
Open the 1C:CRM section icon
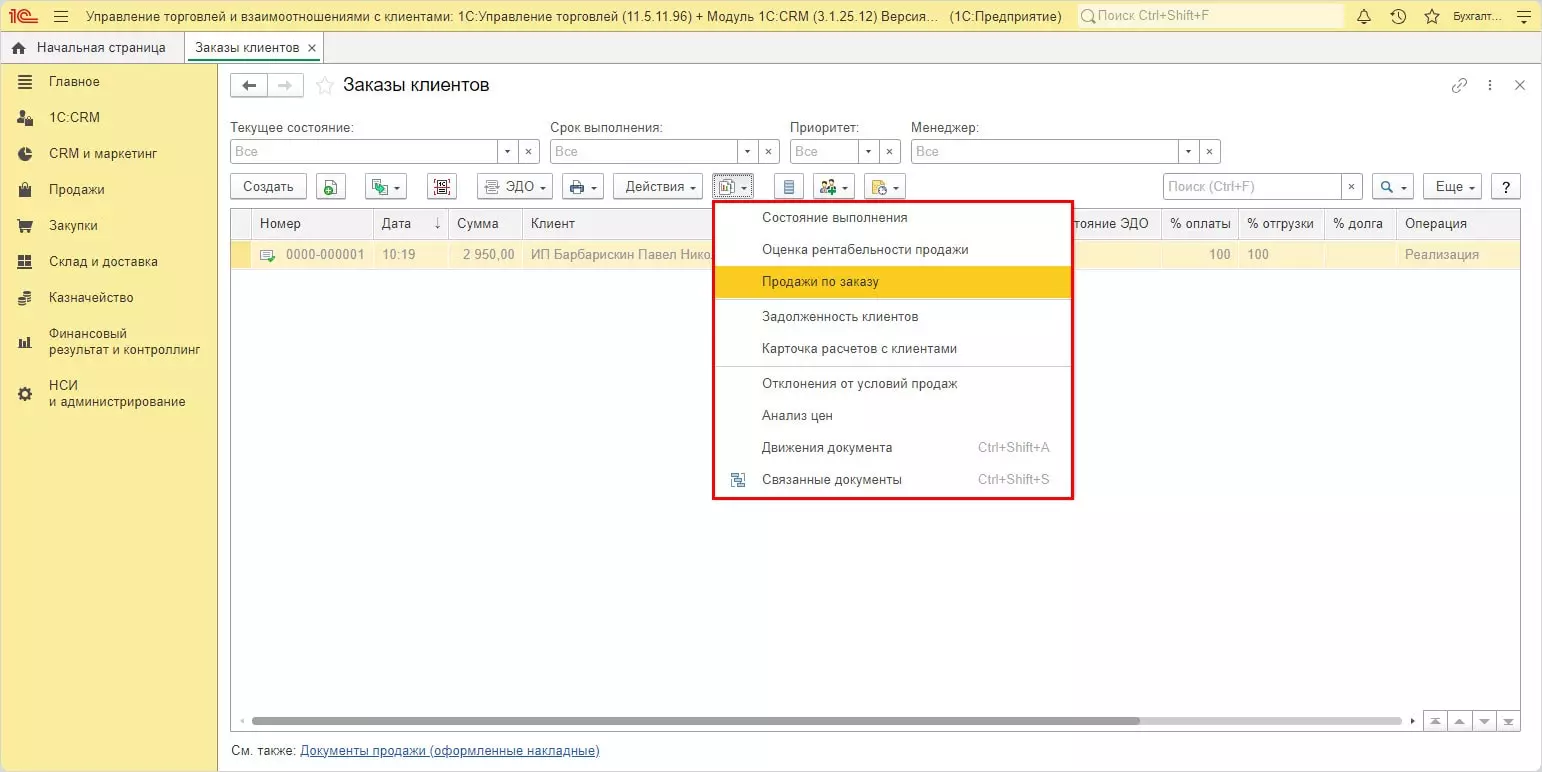coord(26,118)
